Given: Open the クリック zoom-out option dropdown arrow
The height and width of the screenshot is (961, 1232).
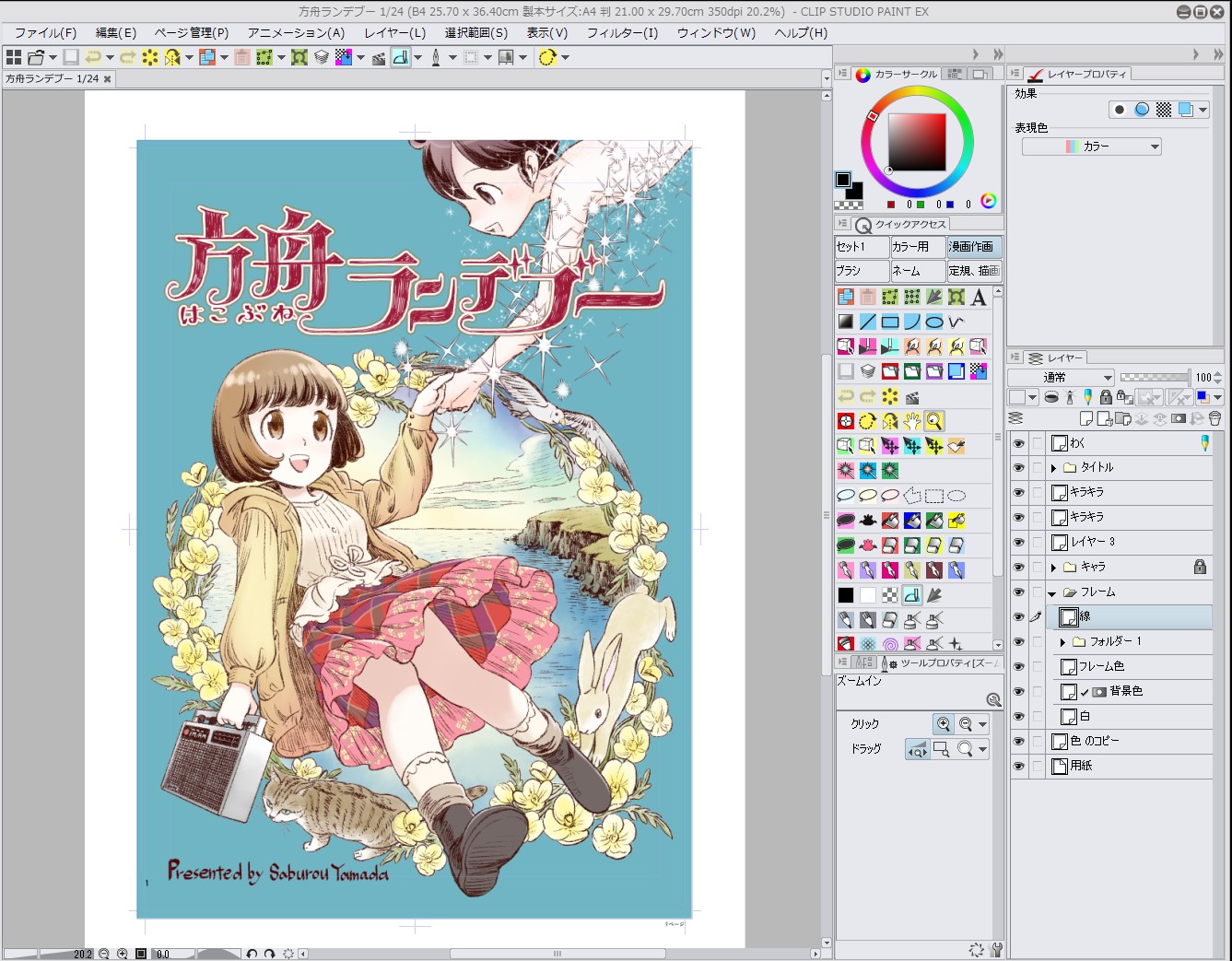Looking at the screenshot, I should (x=982, y=724).
